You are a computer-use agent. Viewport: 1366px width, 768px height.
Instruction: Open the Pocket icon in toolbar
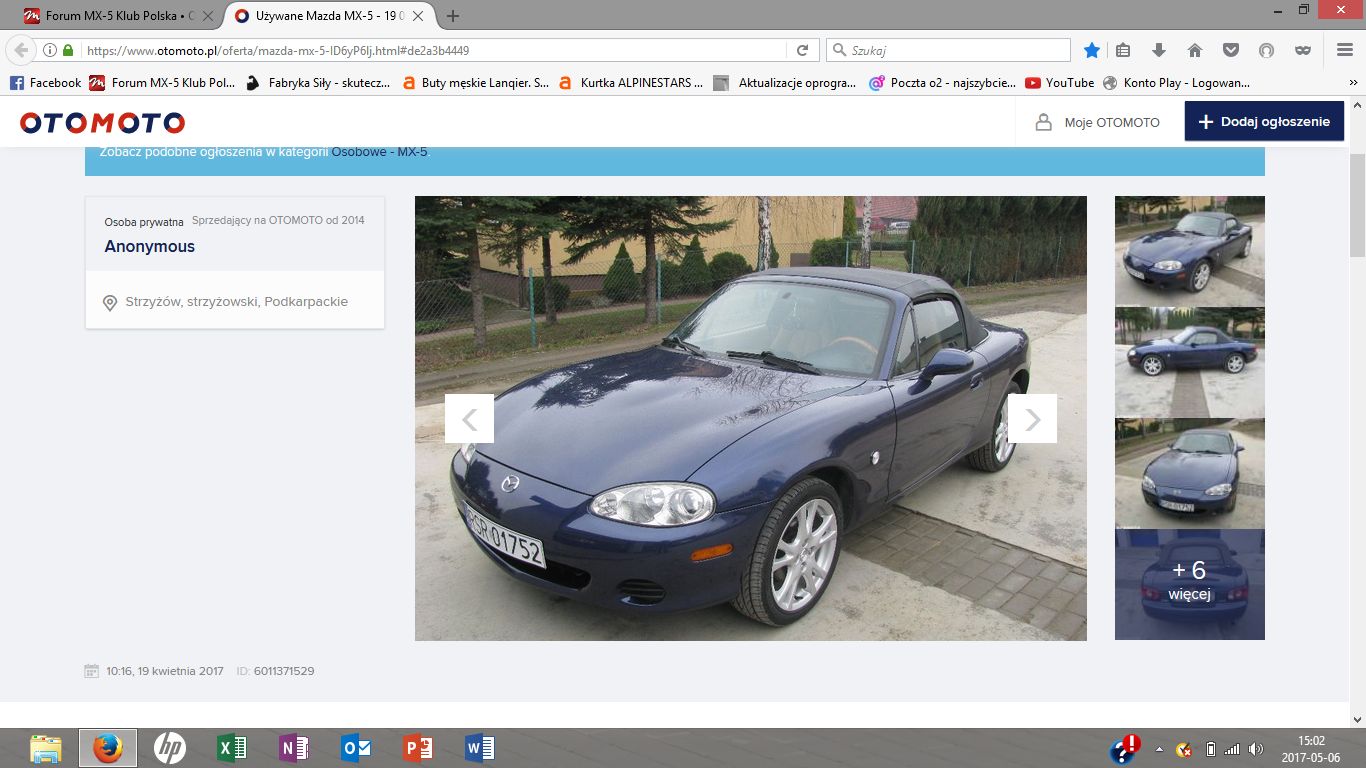coord(1231,50)
